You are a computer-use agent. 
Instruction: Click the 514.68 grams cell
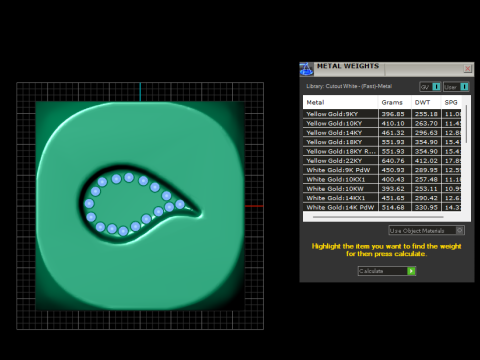(395, 207)
